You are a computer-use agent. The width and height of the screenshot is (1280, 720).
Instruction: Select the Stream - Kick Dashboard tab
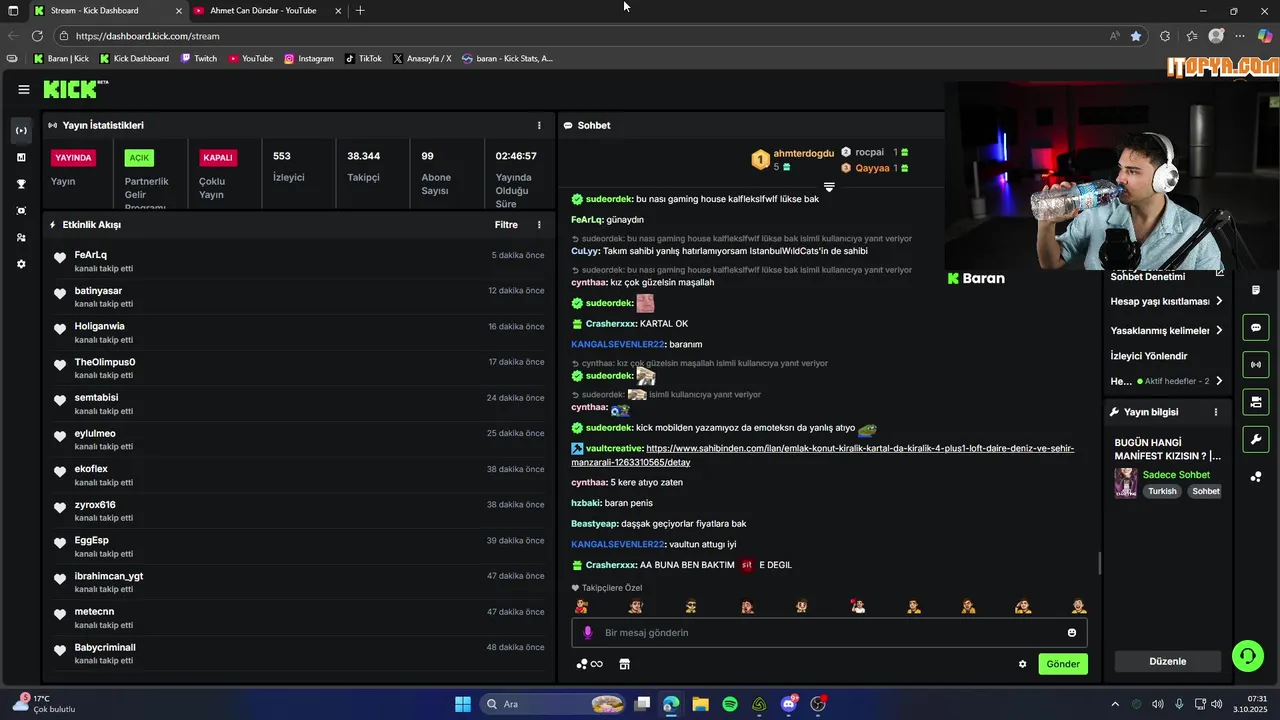(108, 11)
